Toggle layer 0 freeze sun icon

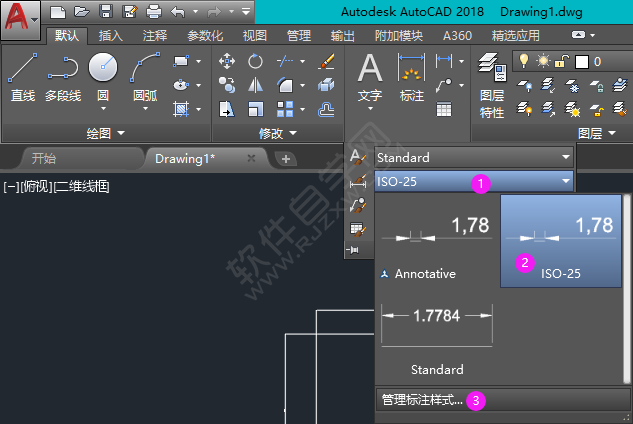tap(543, 61)
